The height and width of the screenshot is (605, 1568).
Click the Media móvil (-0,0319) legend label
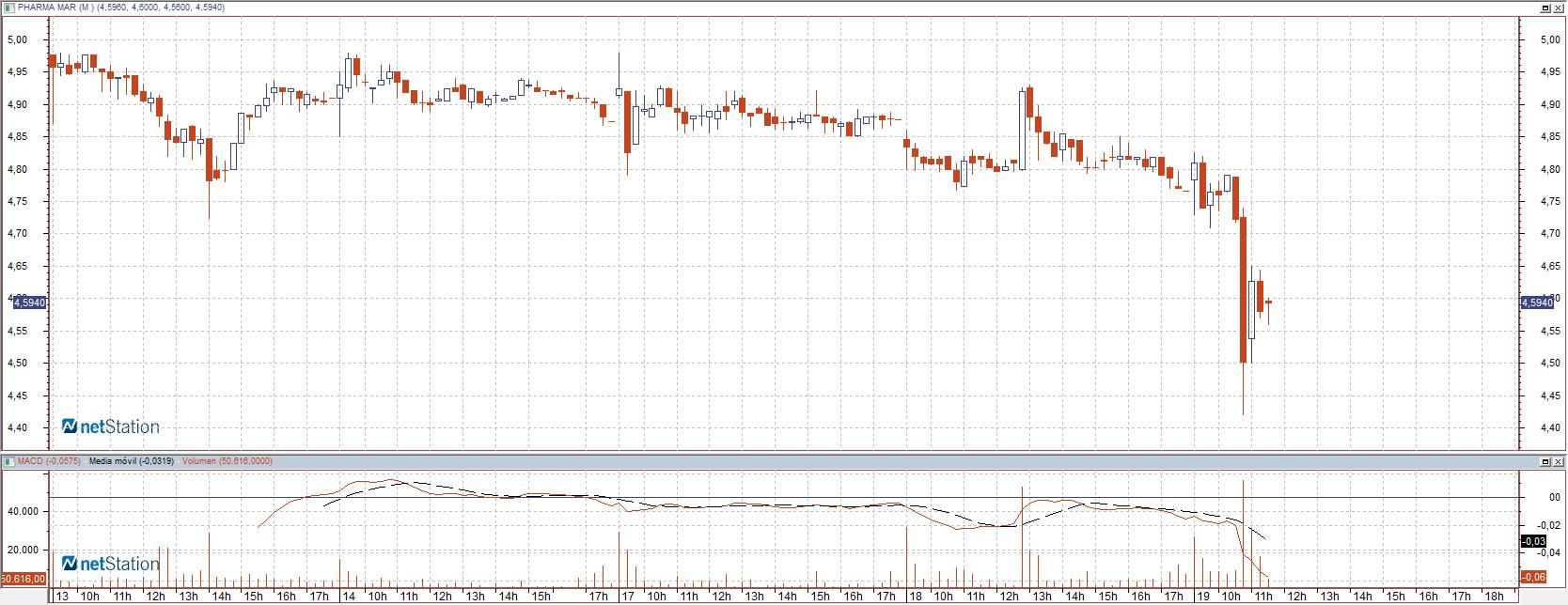pos(131,461)
